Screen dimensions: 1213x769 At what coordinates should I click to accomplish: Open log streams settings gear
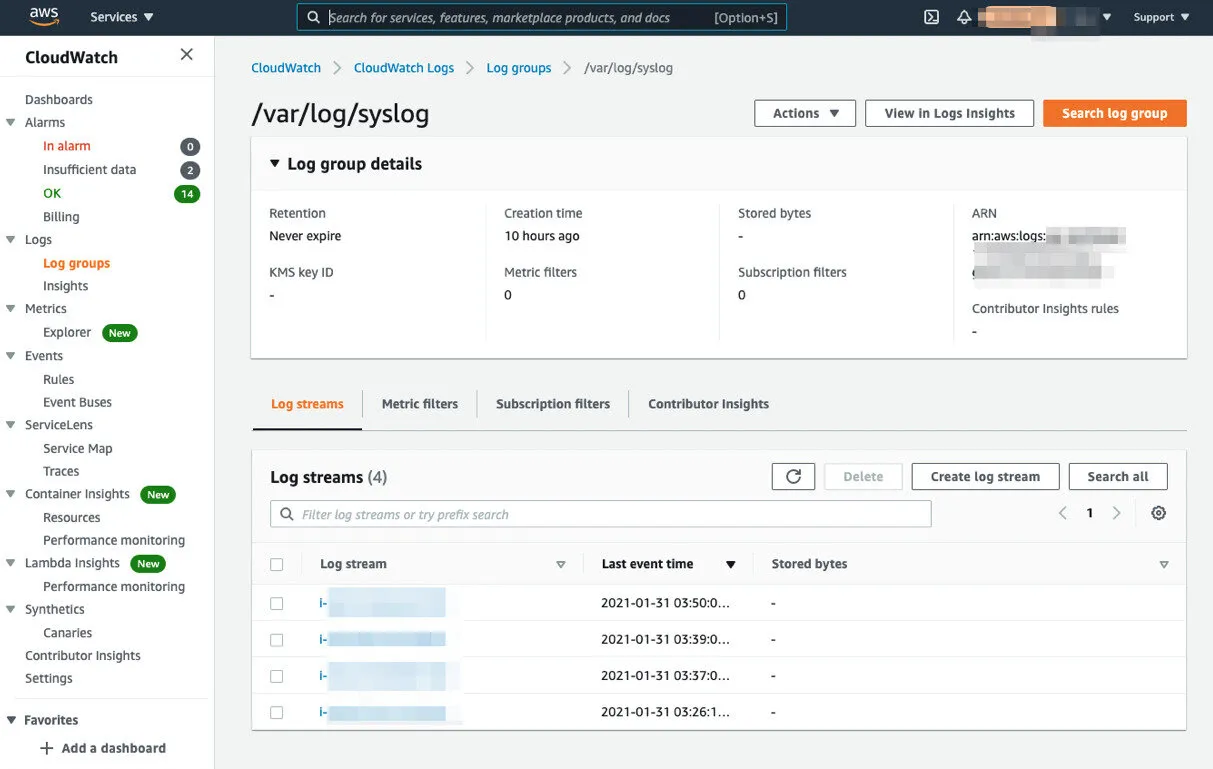click(x=1158, y=513)
